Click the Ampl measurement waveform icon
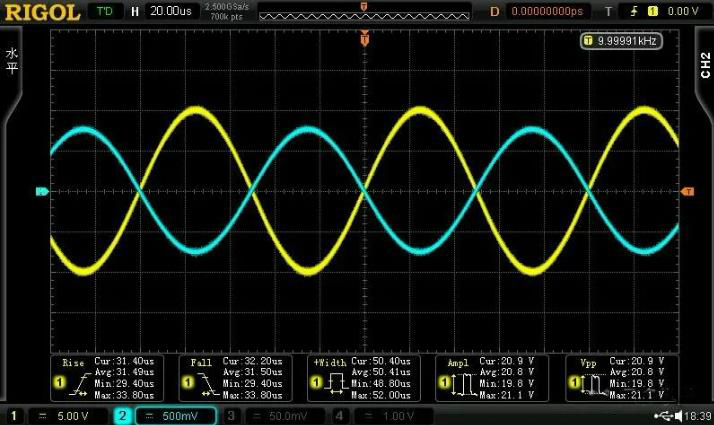This screenshot has width=714, height=425. [x=461, y=382]
